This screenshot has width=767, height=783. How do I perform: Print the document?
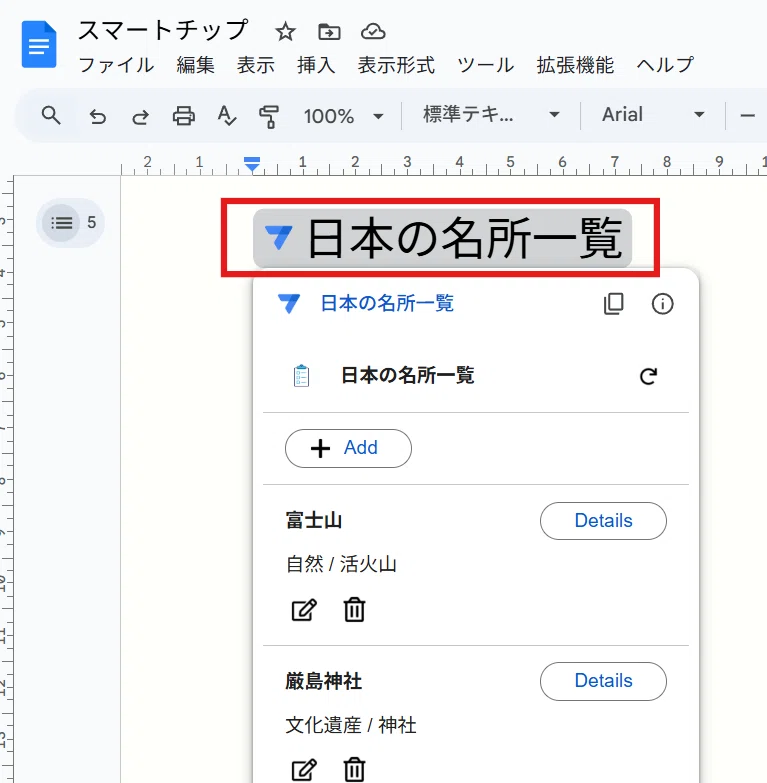[x=183, y=116]
